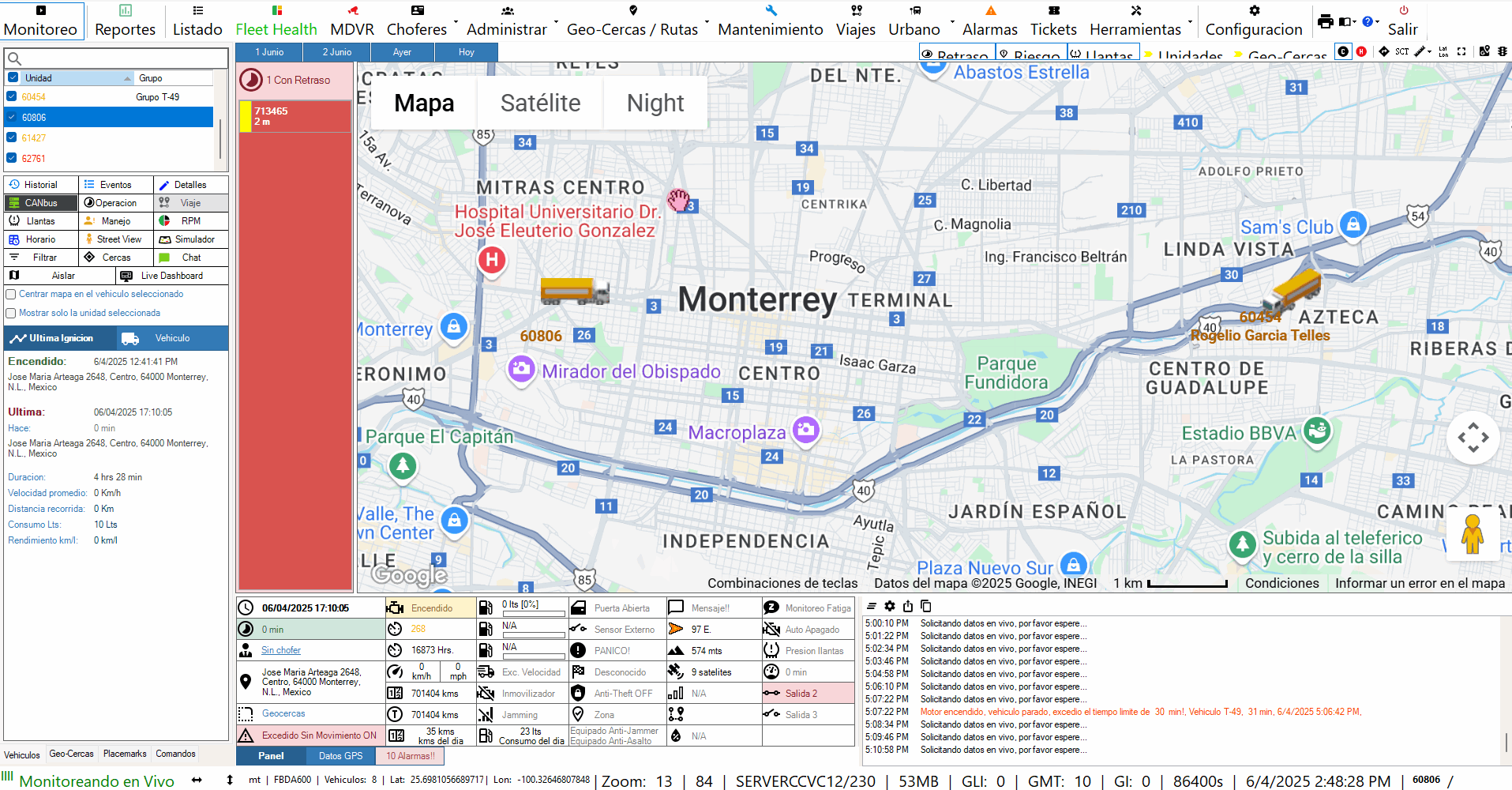Screen dimensions: 1512x790
Task: Select the Ultima Ignicion tab
Action: 61,338
